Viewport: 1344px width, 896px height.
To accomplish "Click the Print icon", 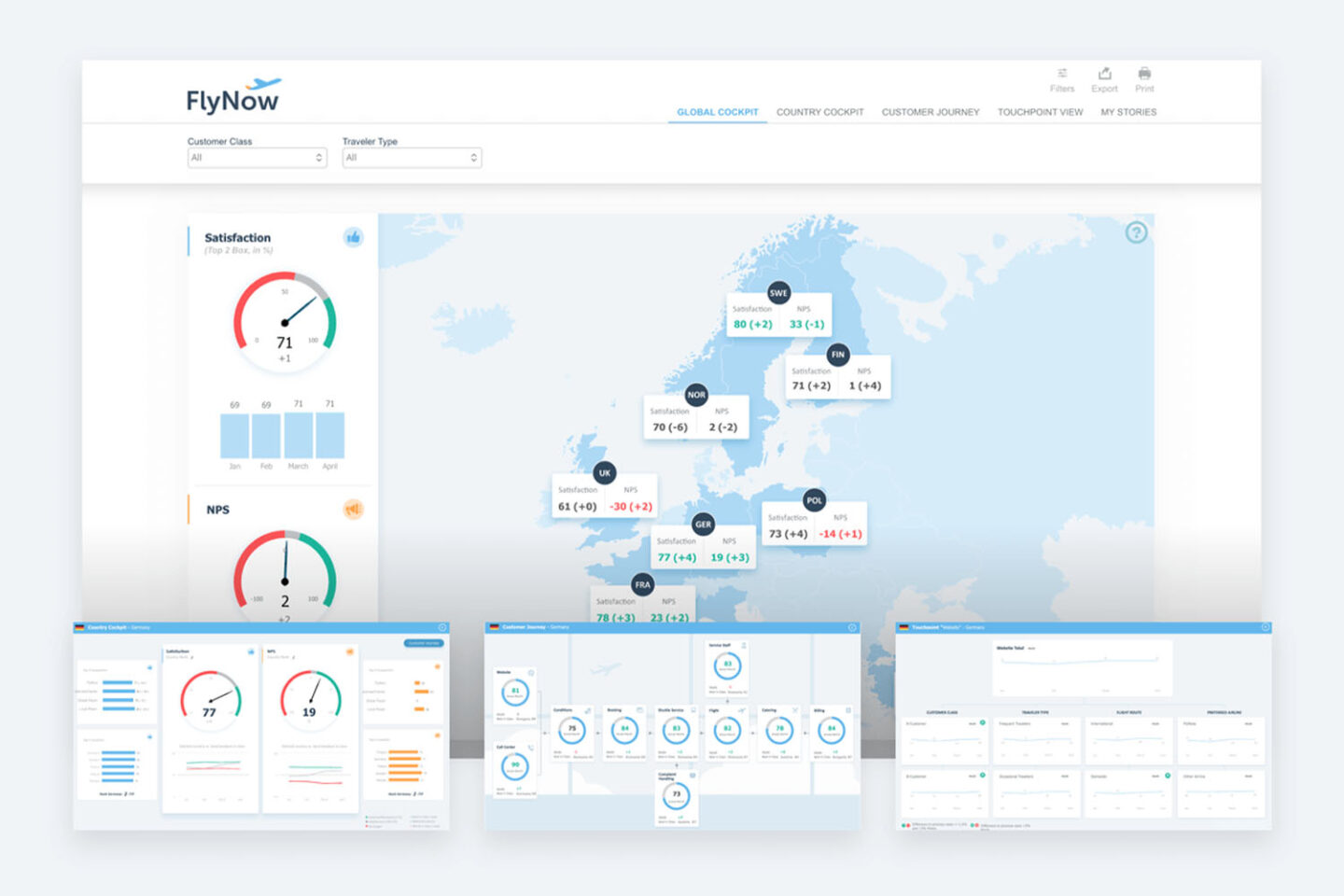I will click(1144, 74).
